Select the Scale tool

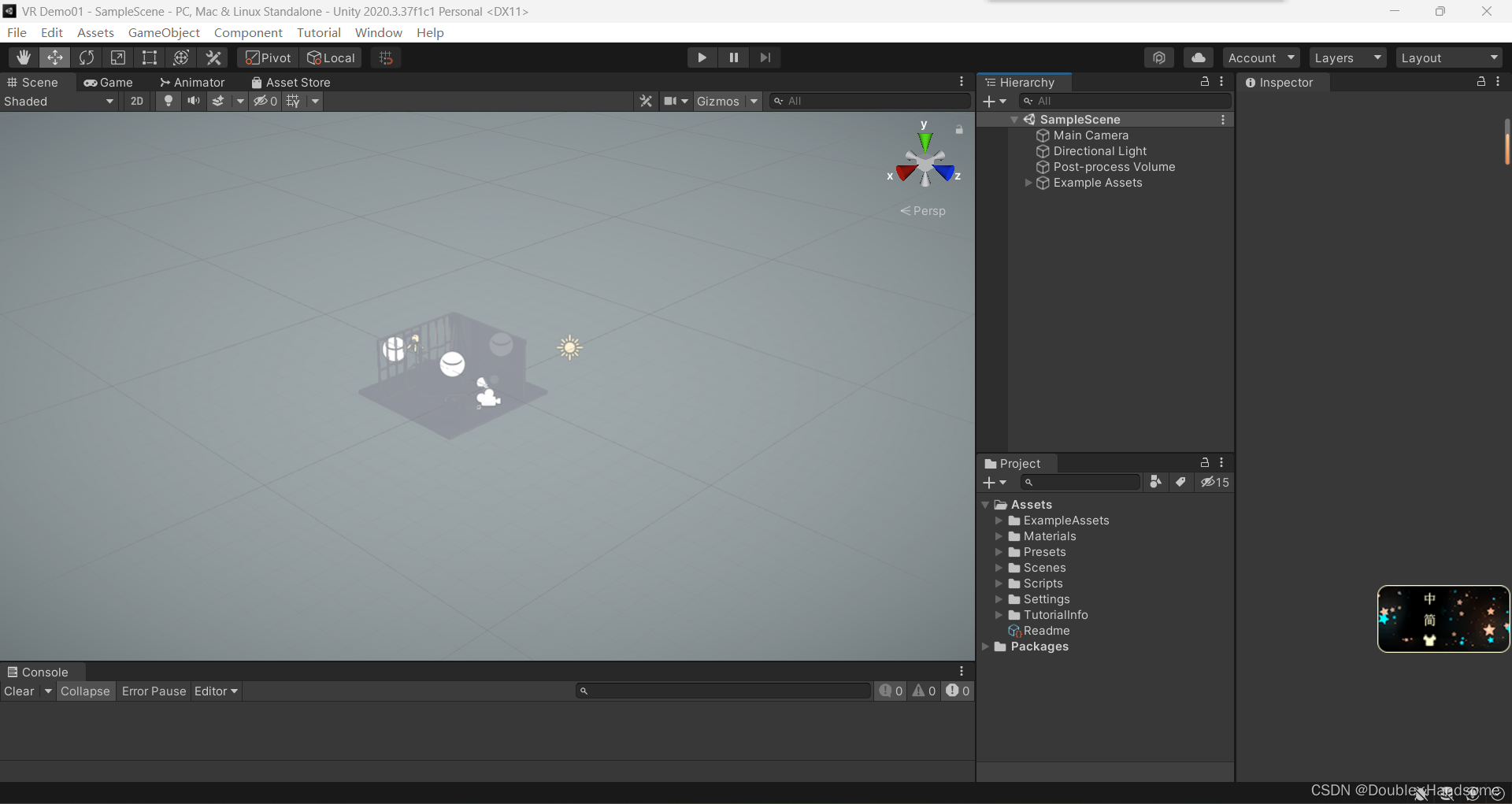tap(118, 57)
